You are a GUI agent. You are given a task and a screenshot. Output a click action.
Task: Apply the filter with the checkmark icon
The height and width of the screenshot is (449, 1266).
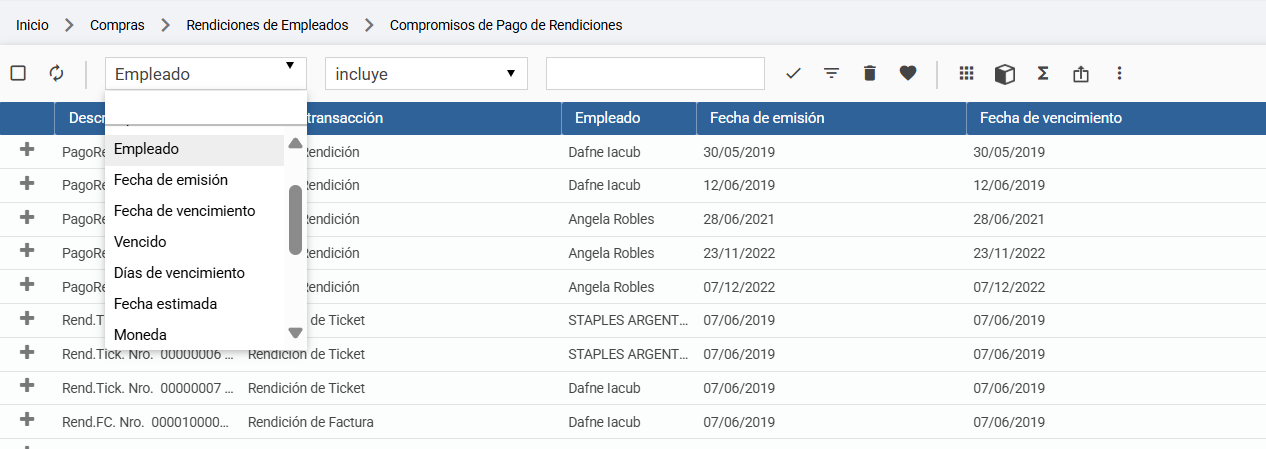(794, 73)
